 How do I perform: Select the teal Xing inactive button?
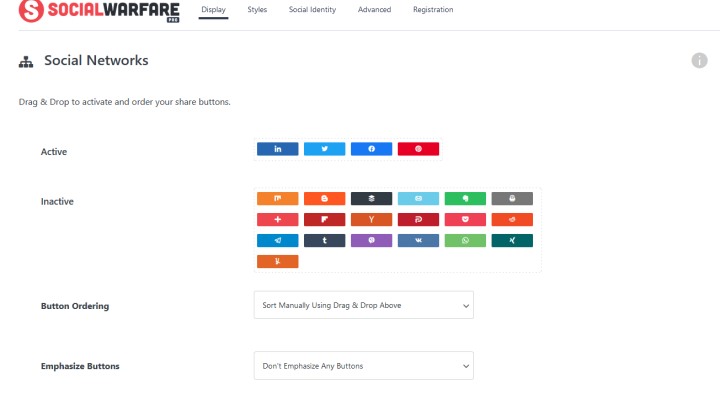click(x=512, y=240)
